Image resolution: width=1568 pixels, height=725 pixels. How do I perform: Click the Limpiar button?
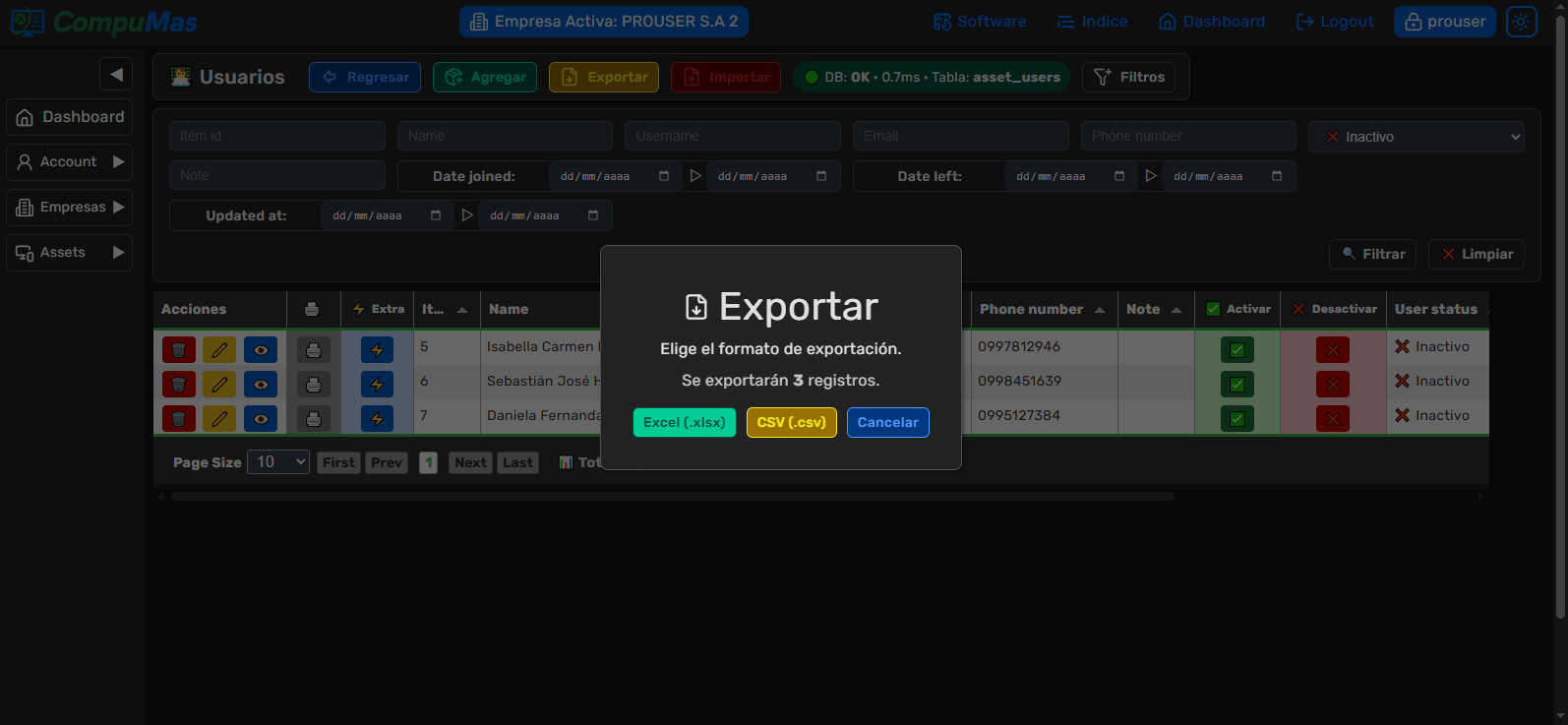pyautogui.click(x=1477, y=254)
